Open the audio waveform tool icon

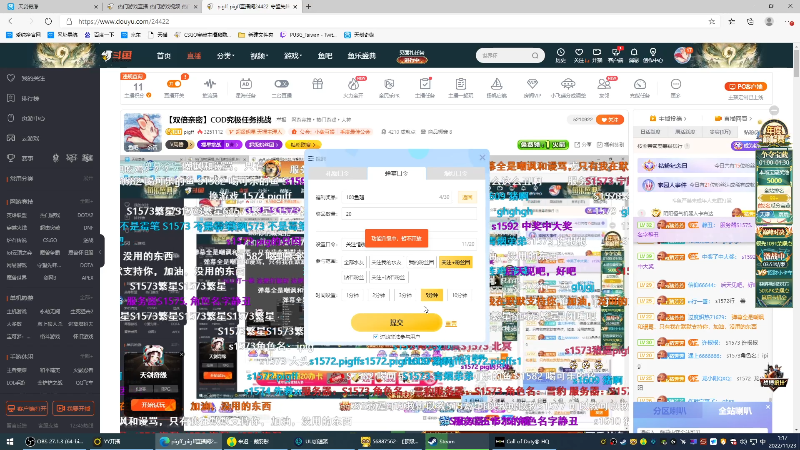point(210,84)
